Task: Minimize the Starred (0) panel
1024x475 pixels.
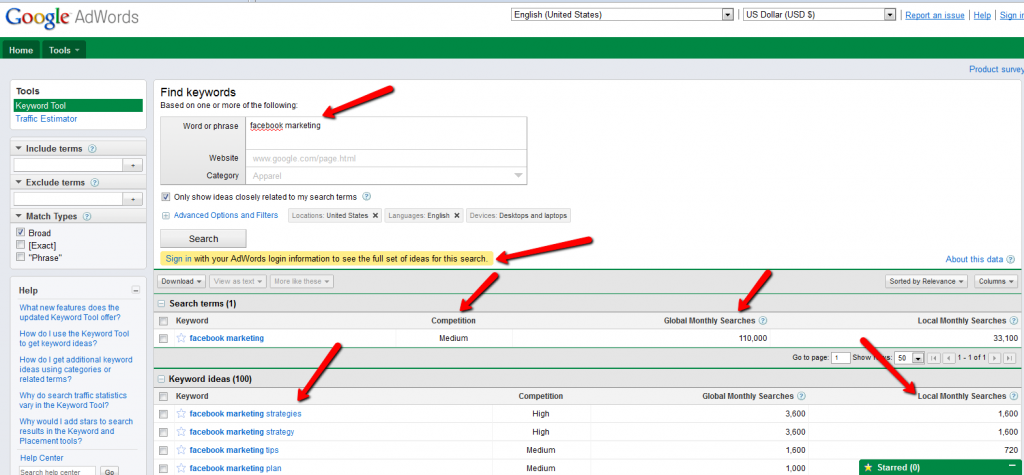Action: (1012, 465)
